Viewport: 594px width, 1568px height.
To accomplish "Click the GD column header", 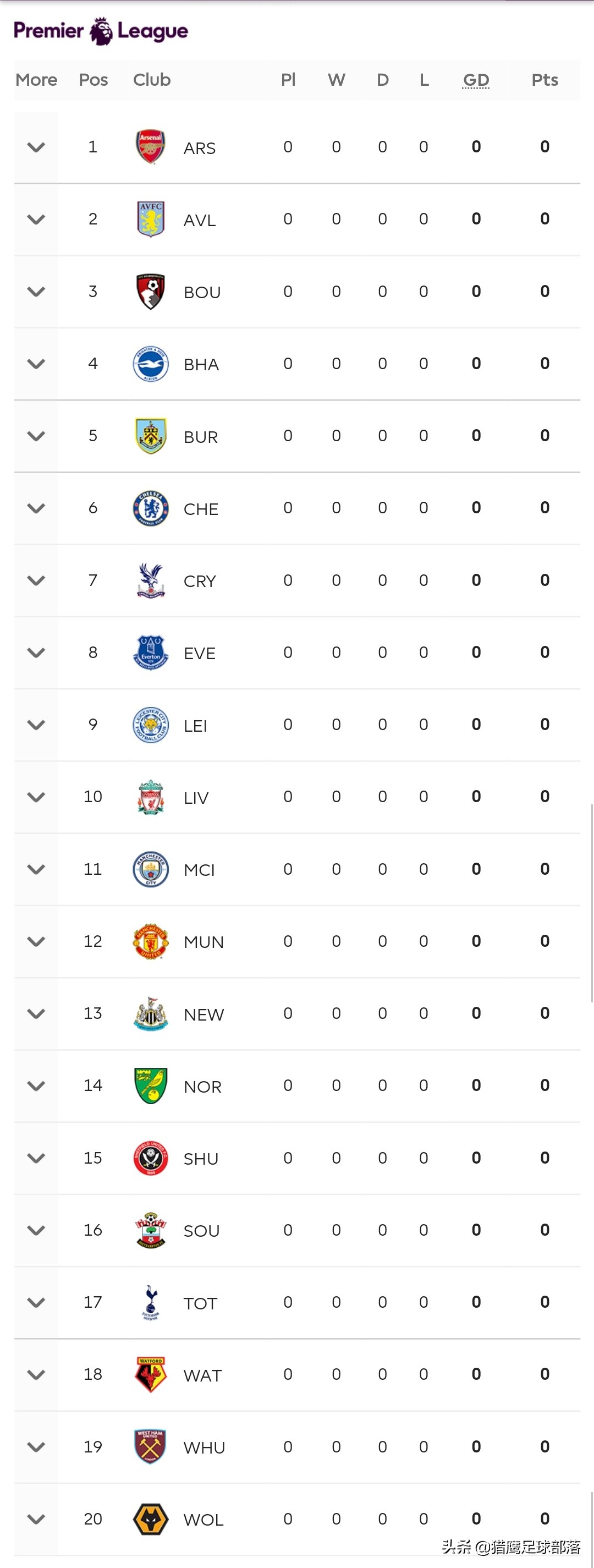I will 476,80.
